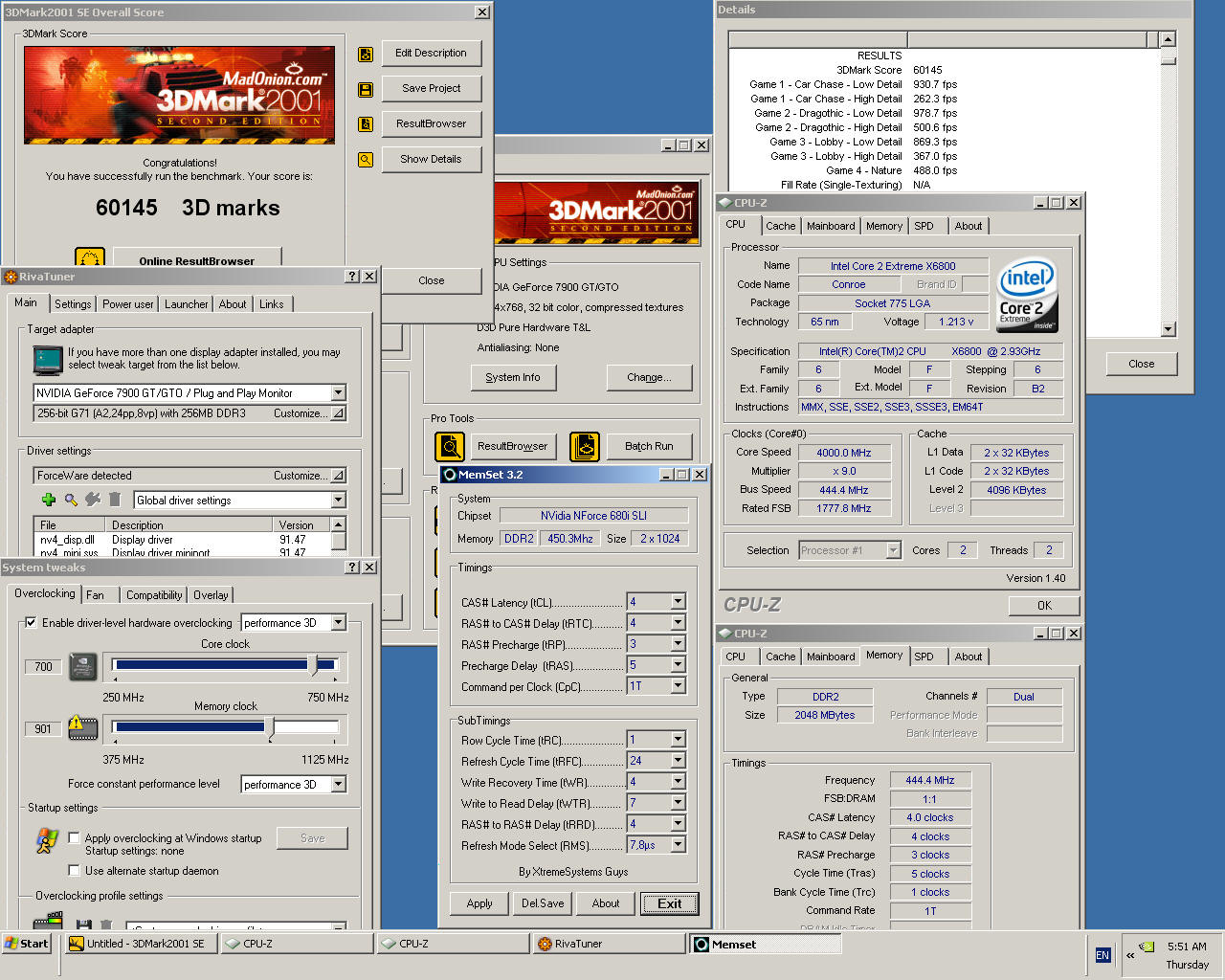
Task: Click the System tweaks help question mark
Action: pos(352,568)
